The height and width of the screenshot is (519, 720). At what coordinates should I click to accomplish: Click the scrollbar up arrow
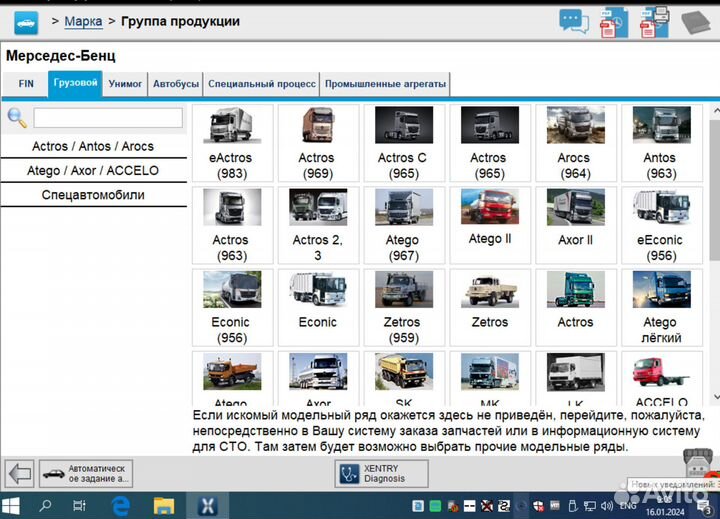(715, 110)
